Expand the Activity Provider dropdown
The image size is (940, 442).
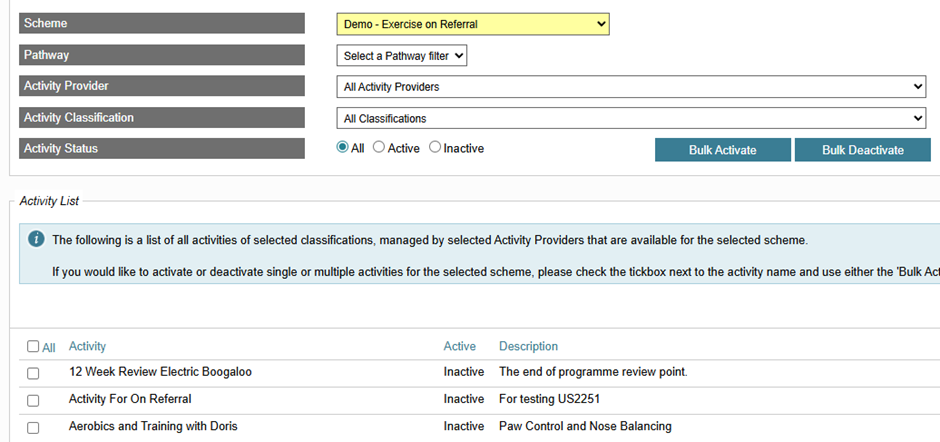(632, 87)
